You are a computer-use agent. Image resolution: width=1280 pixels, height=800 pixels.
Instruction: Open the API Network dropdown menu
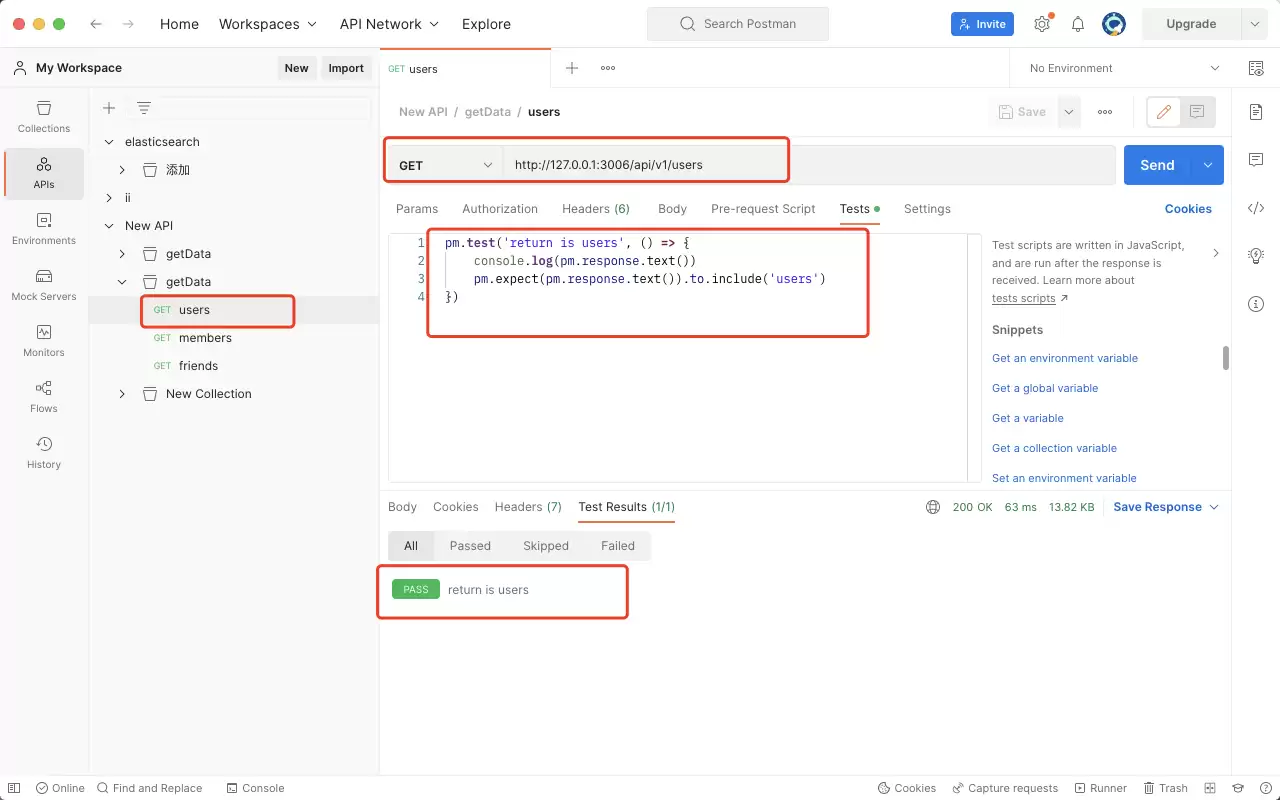click(x=389, y=24)
